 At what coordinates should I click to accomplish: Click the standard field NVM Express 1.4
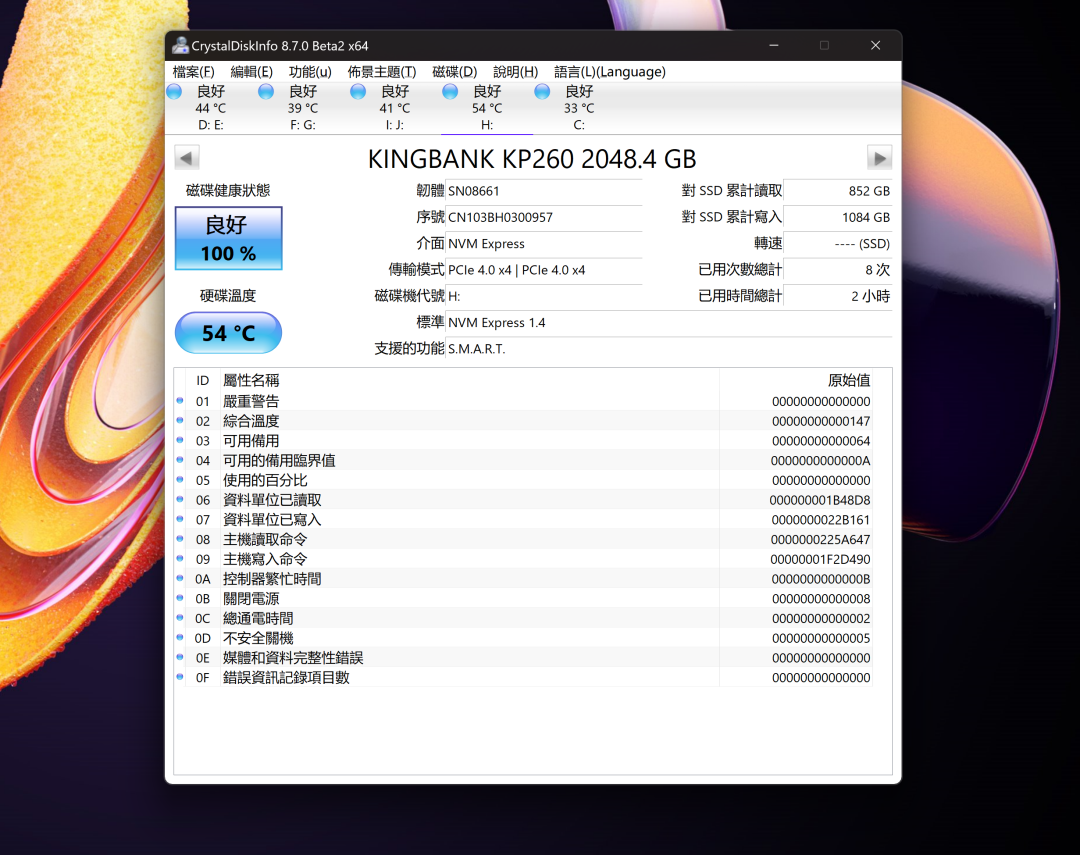669,322
